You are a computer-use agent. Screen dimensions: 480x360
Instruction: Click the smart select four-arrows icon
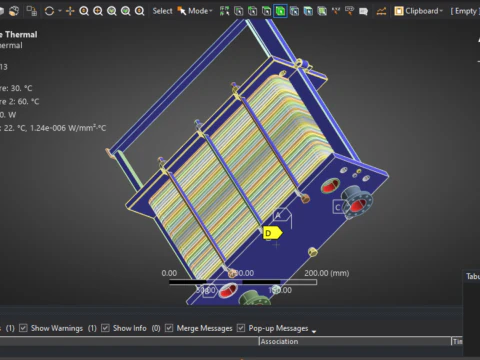point(224,11)
